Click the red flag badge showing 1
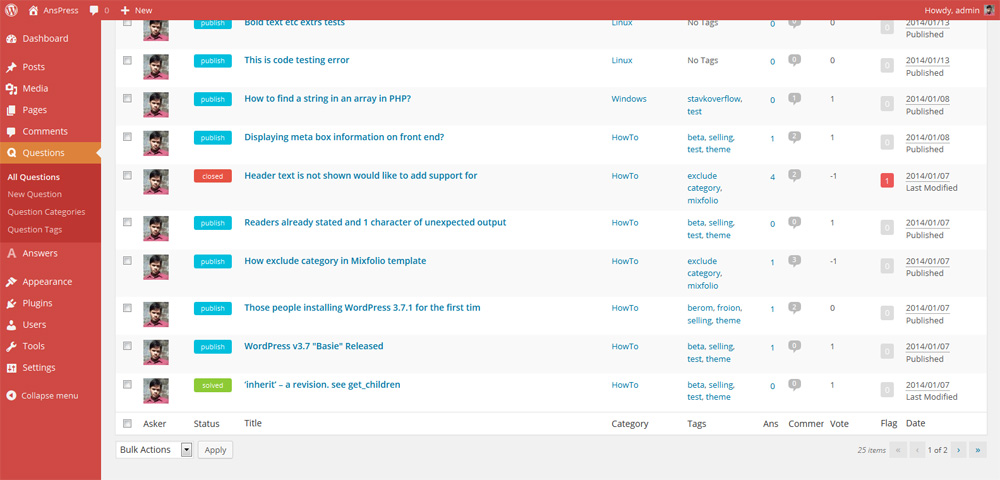Image resolution: width=1000 pixels, height=480 pixels. click(x=886, y=181)
